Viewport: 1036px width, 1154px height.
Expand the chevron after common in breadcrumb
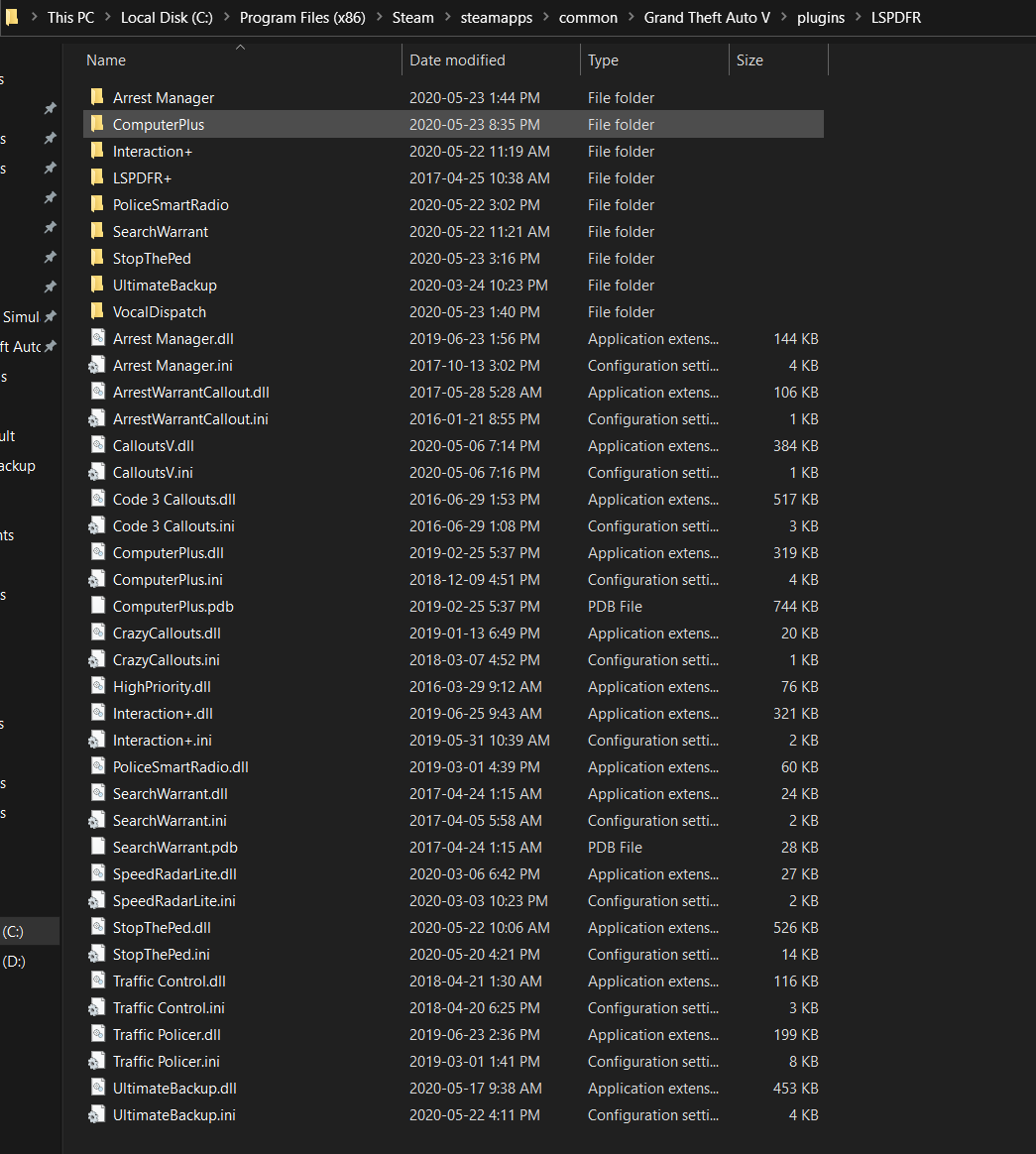(631, 17)
